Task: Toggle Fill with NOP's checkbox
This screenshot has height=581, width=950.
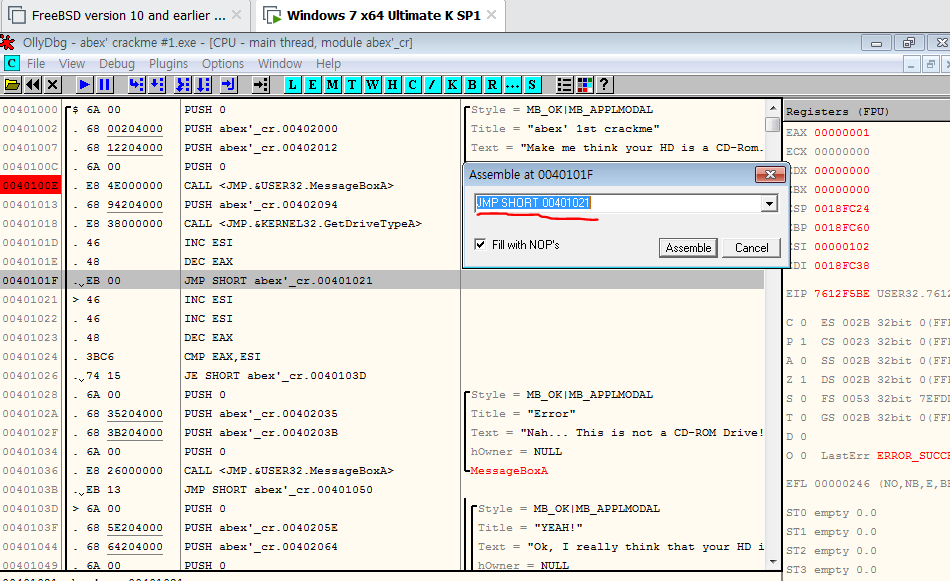Action: pos(480,244)
